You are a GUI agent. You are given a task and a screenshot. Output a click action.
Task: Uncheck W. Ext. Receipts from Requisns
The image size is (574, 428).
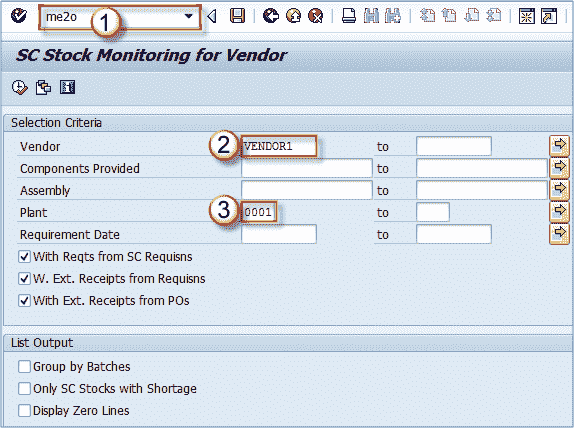point(24,279)
